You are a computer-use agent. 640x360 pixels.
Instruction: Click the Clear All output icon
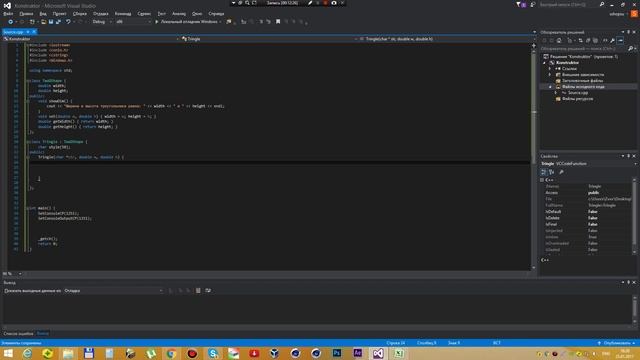tap(198, 291)
